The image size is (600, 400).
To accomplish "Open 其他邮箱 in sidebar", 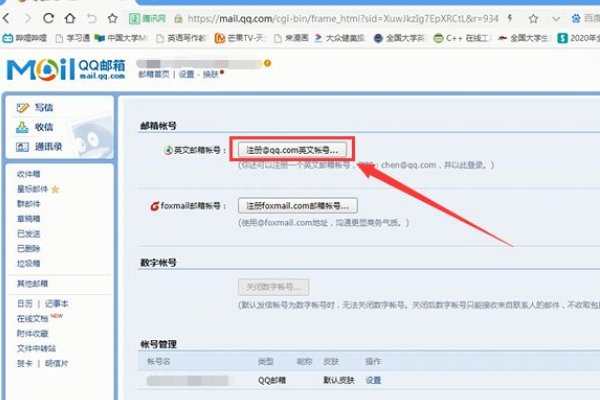I will pos(33,284).
